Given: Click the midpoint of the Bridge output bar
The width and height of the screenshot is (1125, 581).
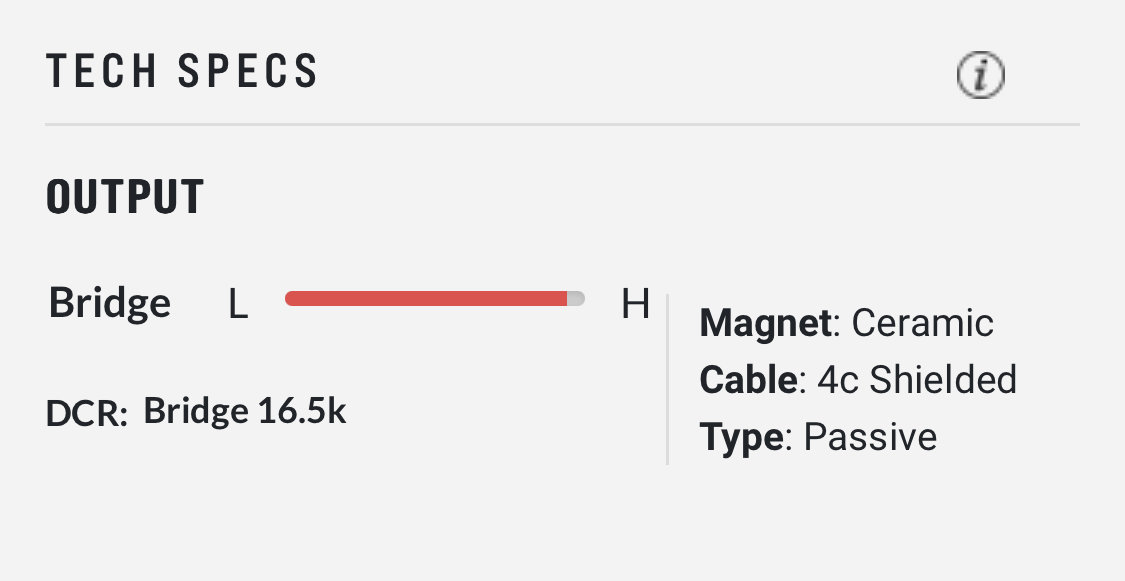Looking at the screenshot, I should click(x=435, y=298).
